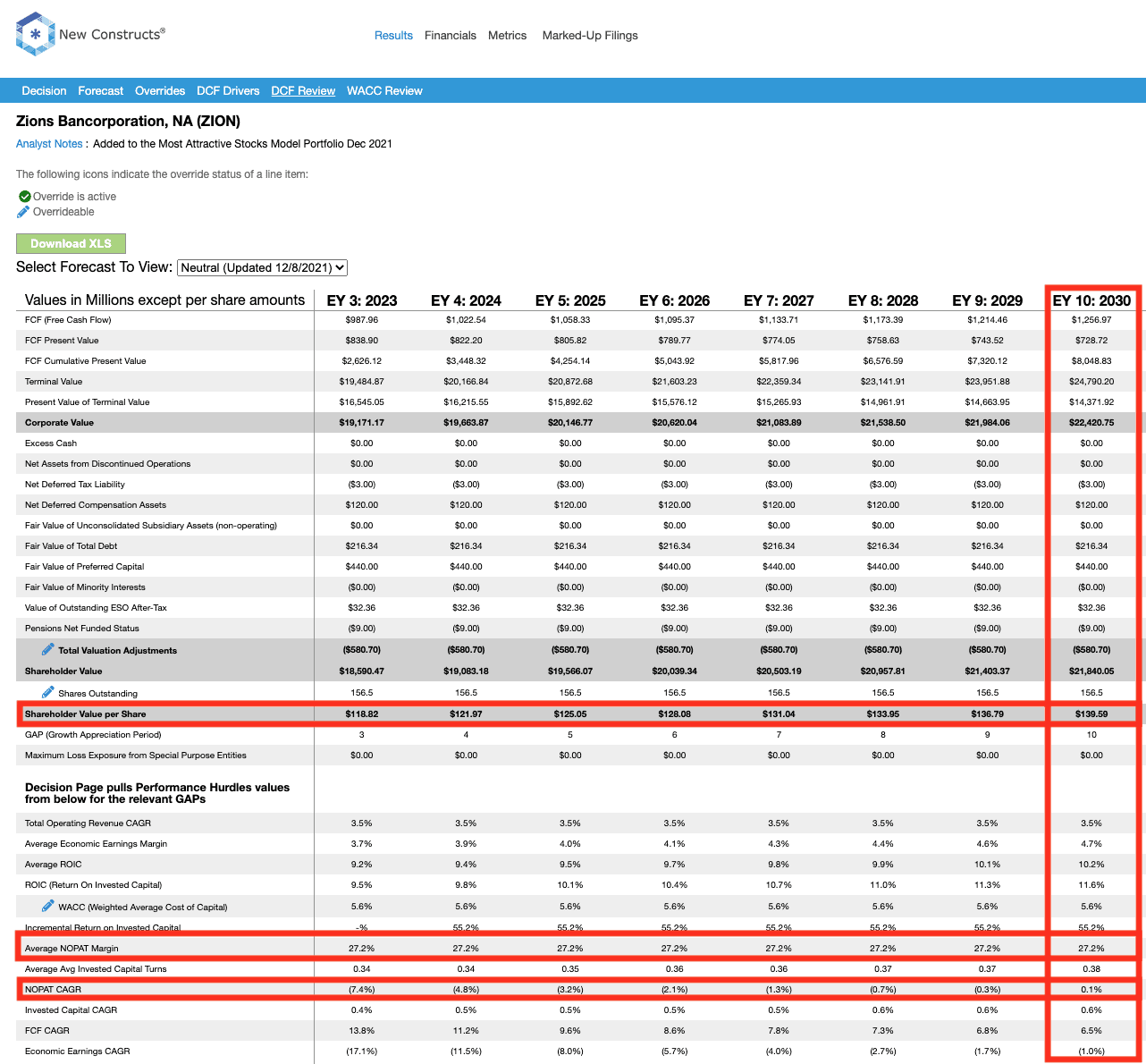This screenshot has width=1146, height=1064.
Task: Click Shareholder Value per Share label
Action: [x=86, y=714]
